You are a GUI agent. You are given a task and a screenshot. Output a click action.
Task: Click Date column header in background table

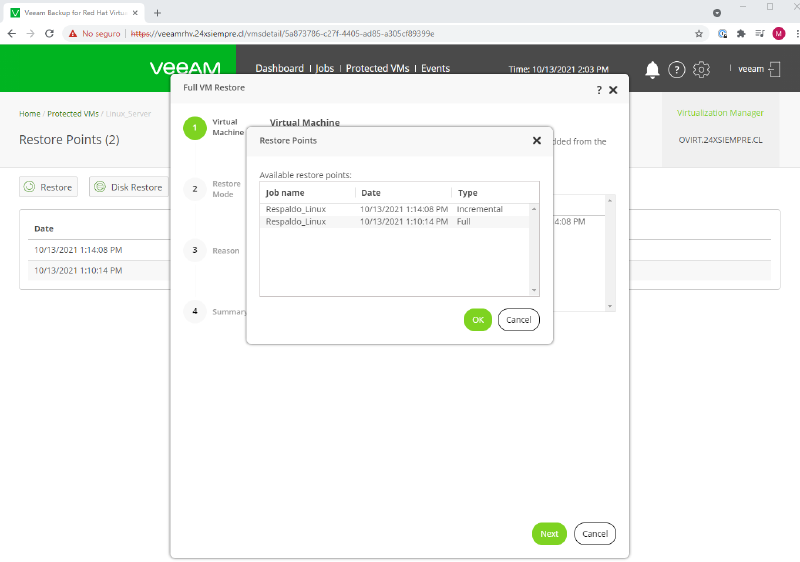point(44,228)
